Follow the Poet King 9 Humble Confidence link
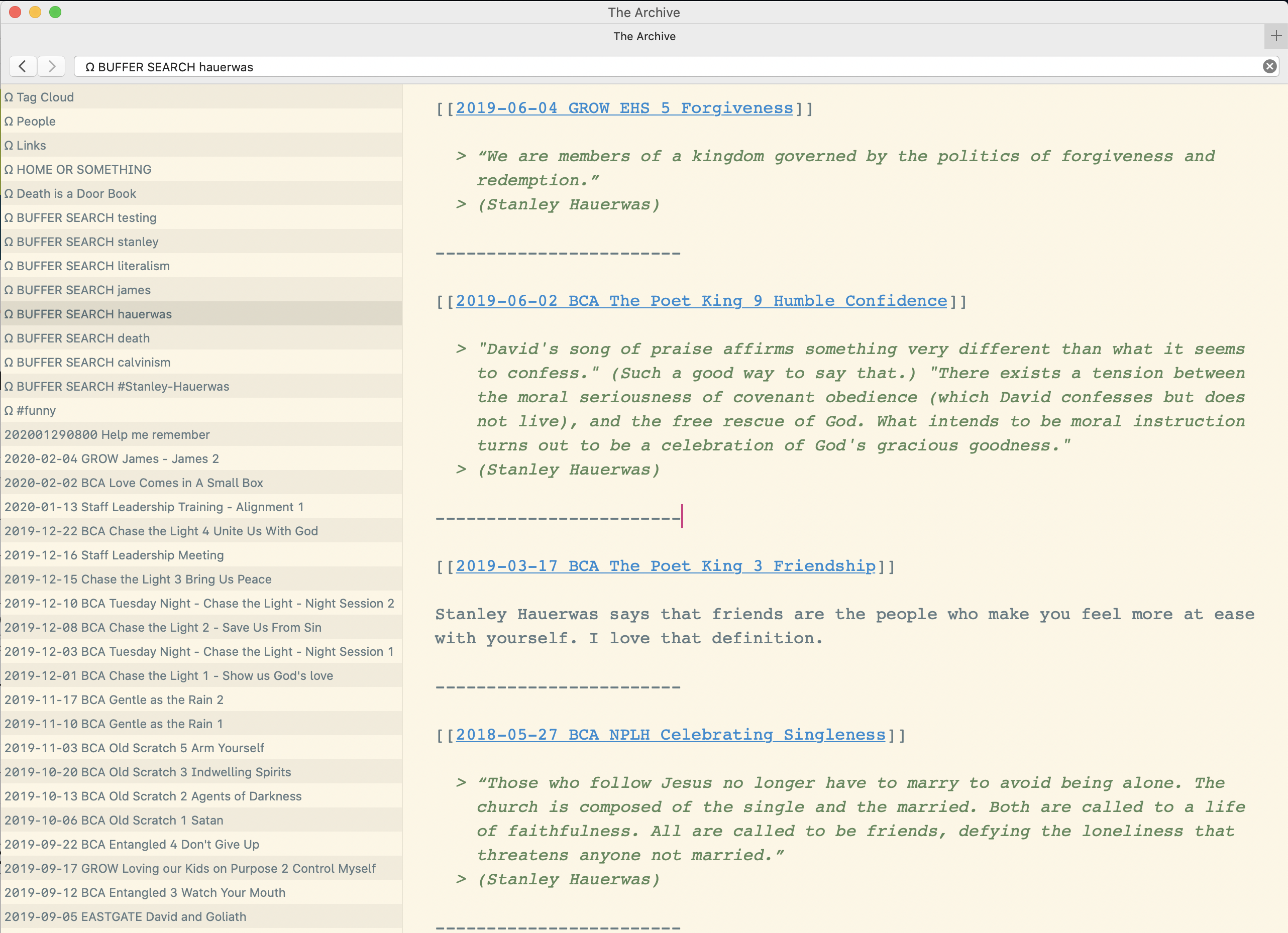Screen dimensions: 1288x933 click(701, 301)
